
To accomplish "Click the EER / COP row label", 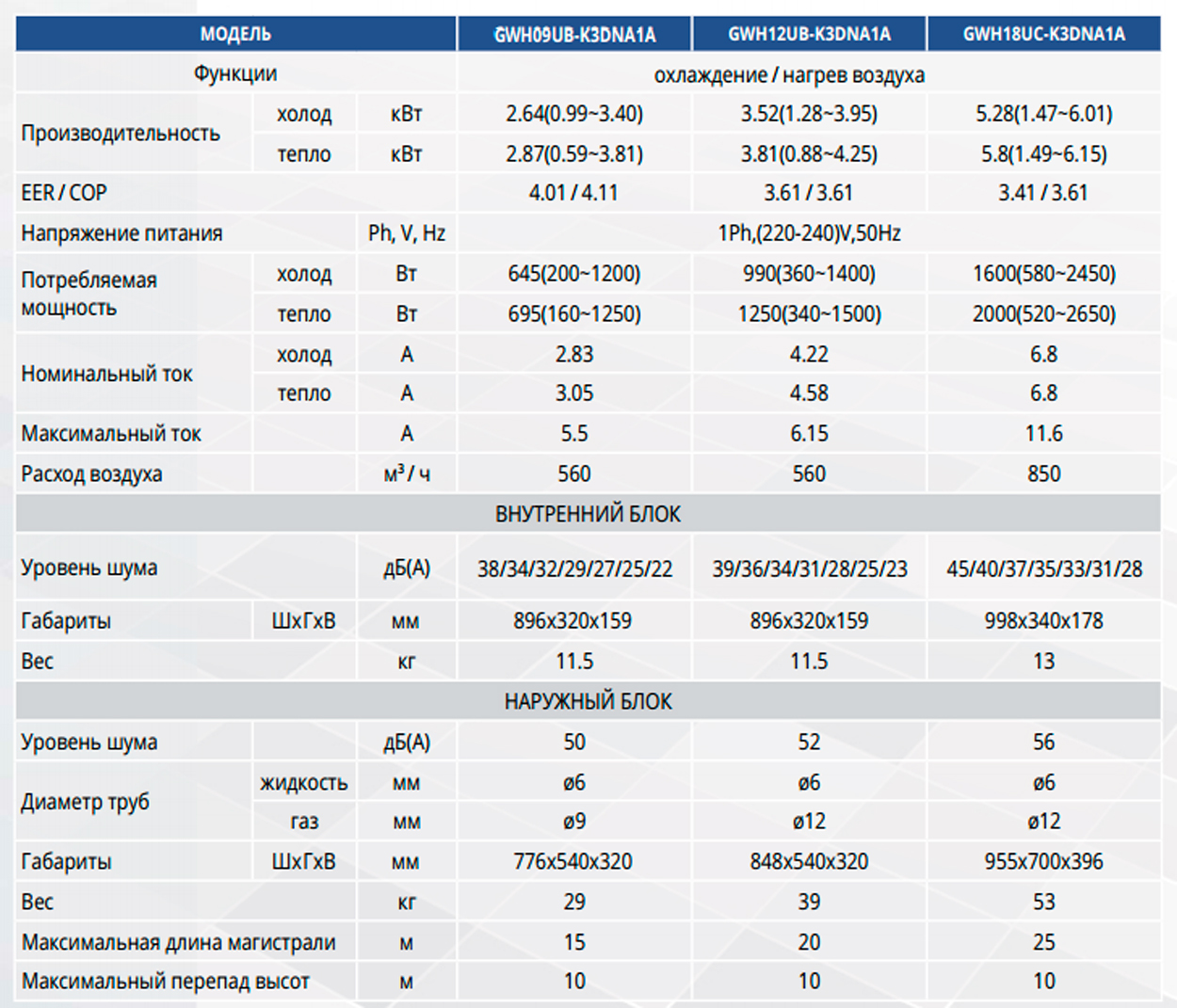I will pyautogui.click(x=64, y=193).
